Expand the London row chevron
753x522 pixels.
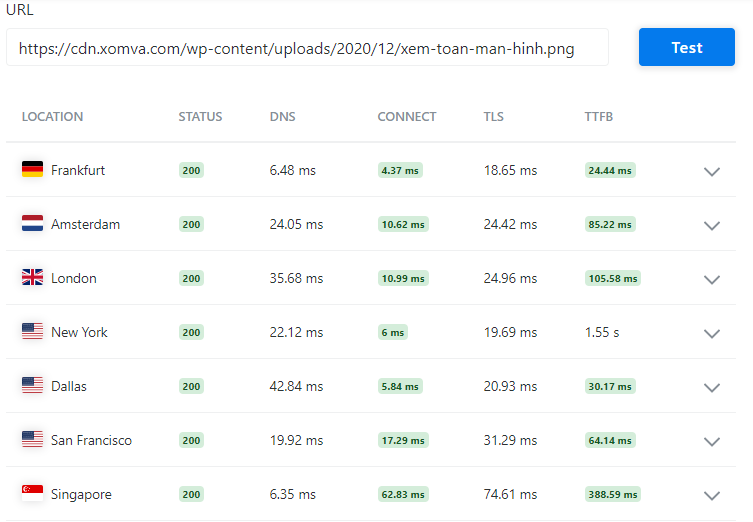point(712,279)
